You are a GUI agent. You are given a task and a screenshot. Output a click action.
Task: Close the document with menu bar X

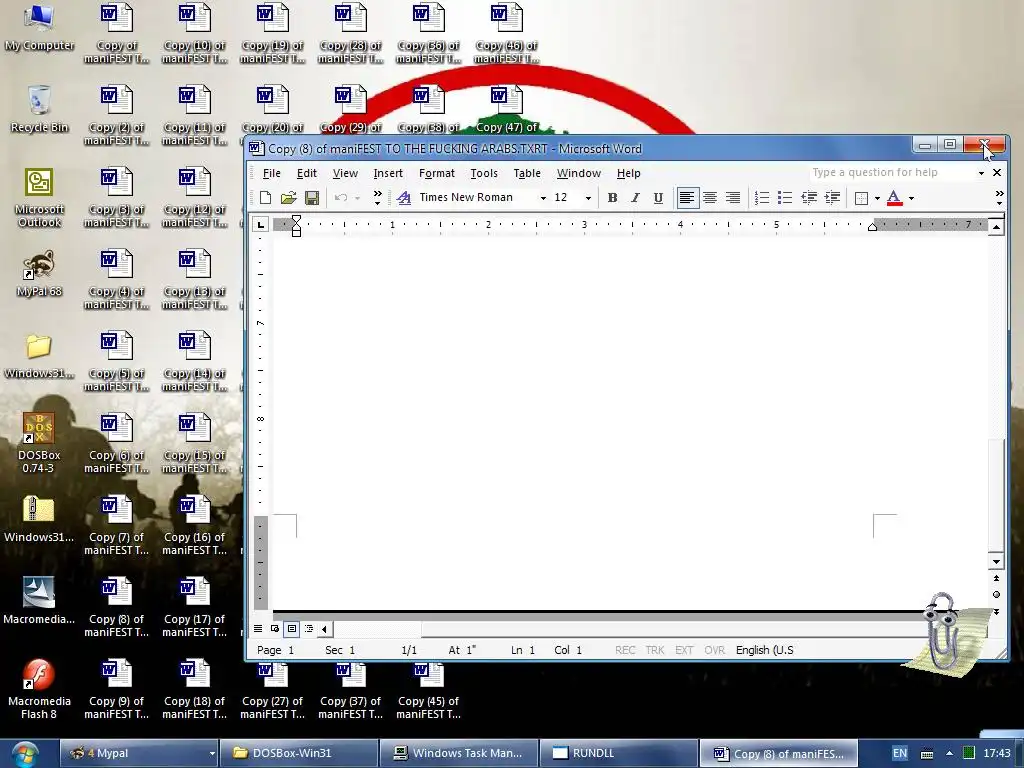point(997,173)
